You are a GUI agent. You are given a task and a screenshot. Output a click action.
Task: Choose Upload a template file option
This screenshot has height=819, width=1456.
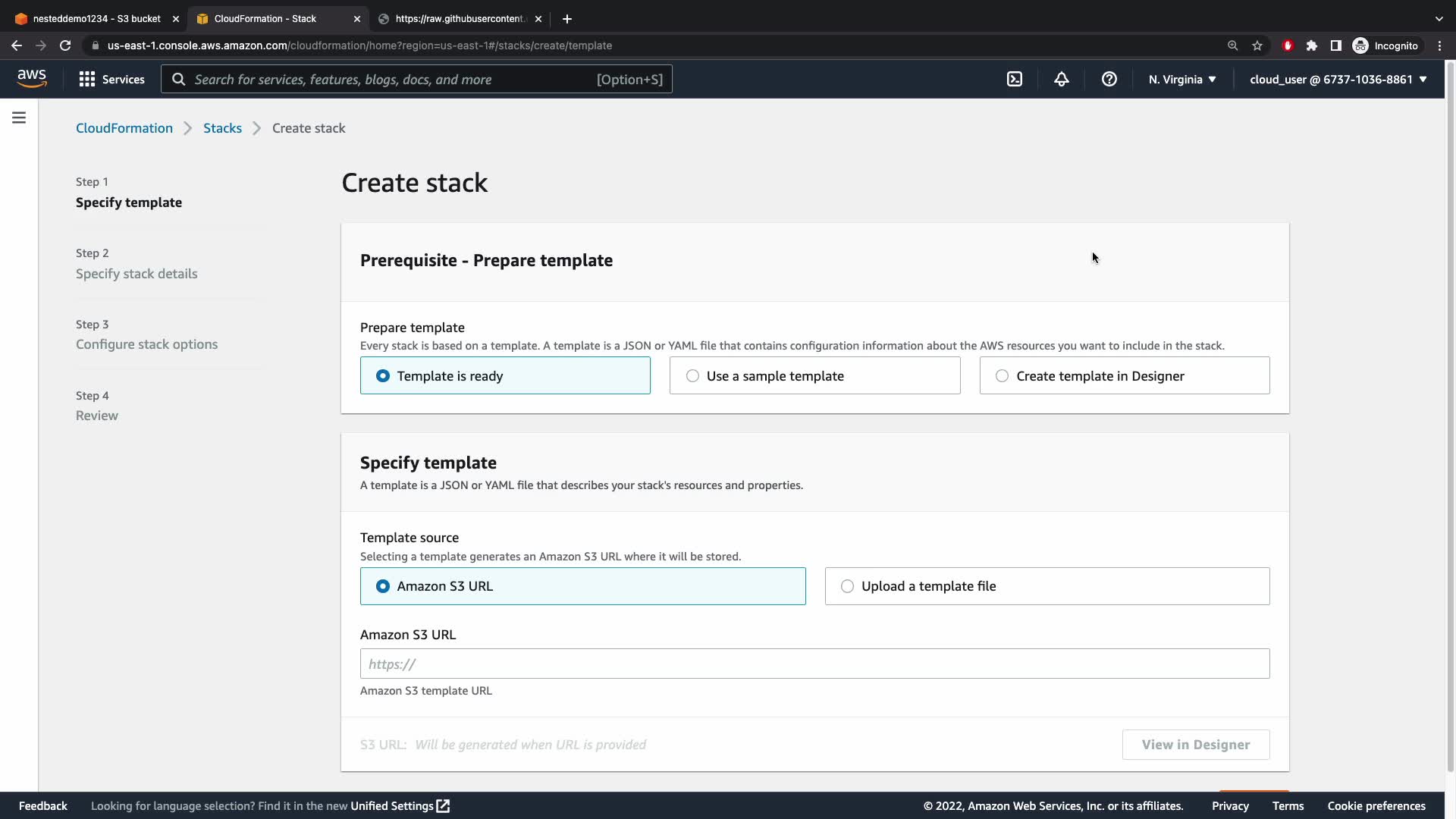(1046, 586)
